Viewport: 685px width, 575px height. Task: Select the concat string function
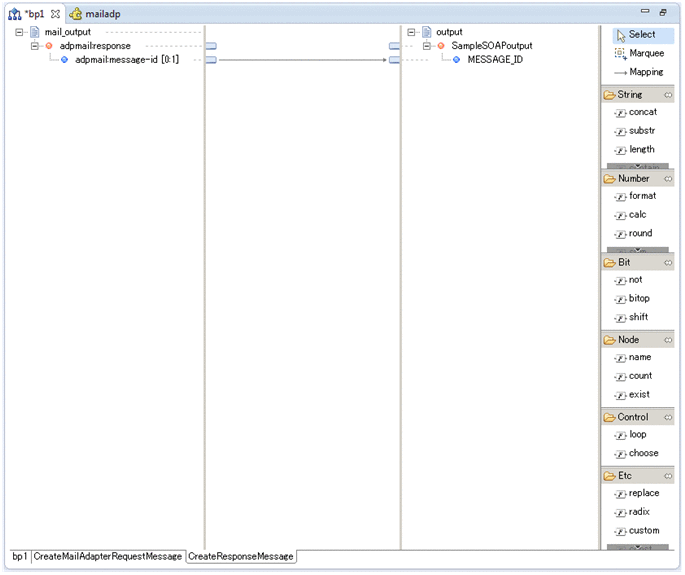pos(642,112)
